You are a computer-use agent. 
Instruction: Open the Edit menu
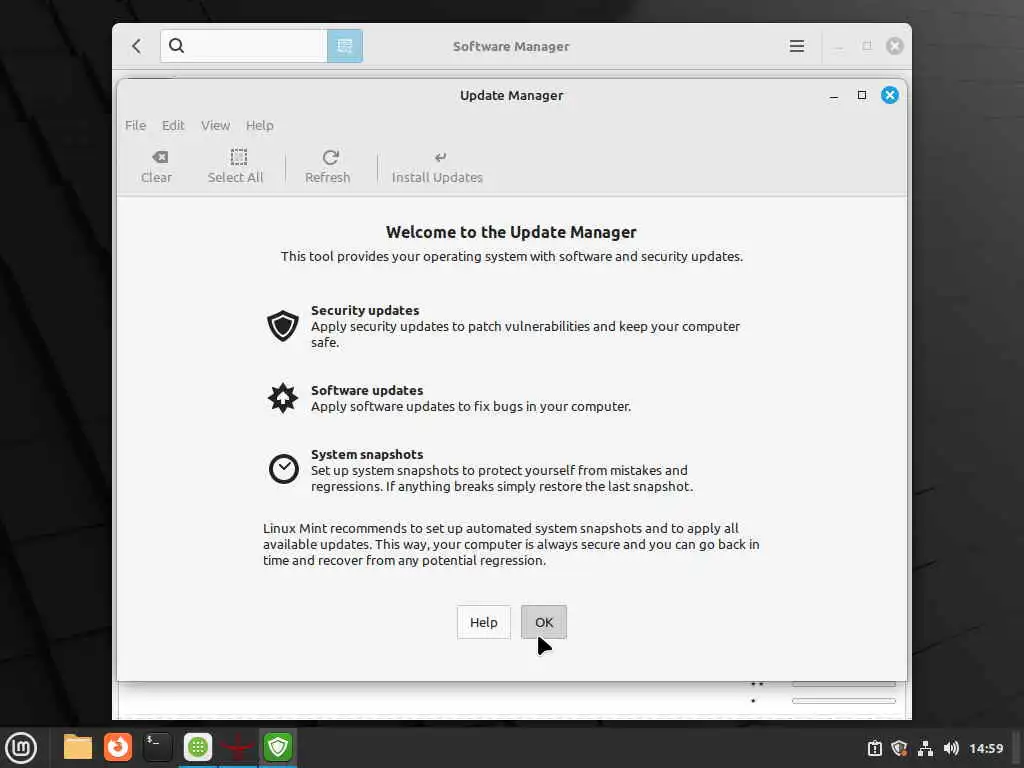click(173, 125)
